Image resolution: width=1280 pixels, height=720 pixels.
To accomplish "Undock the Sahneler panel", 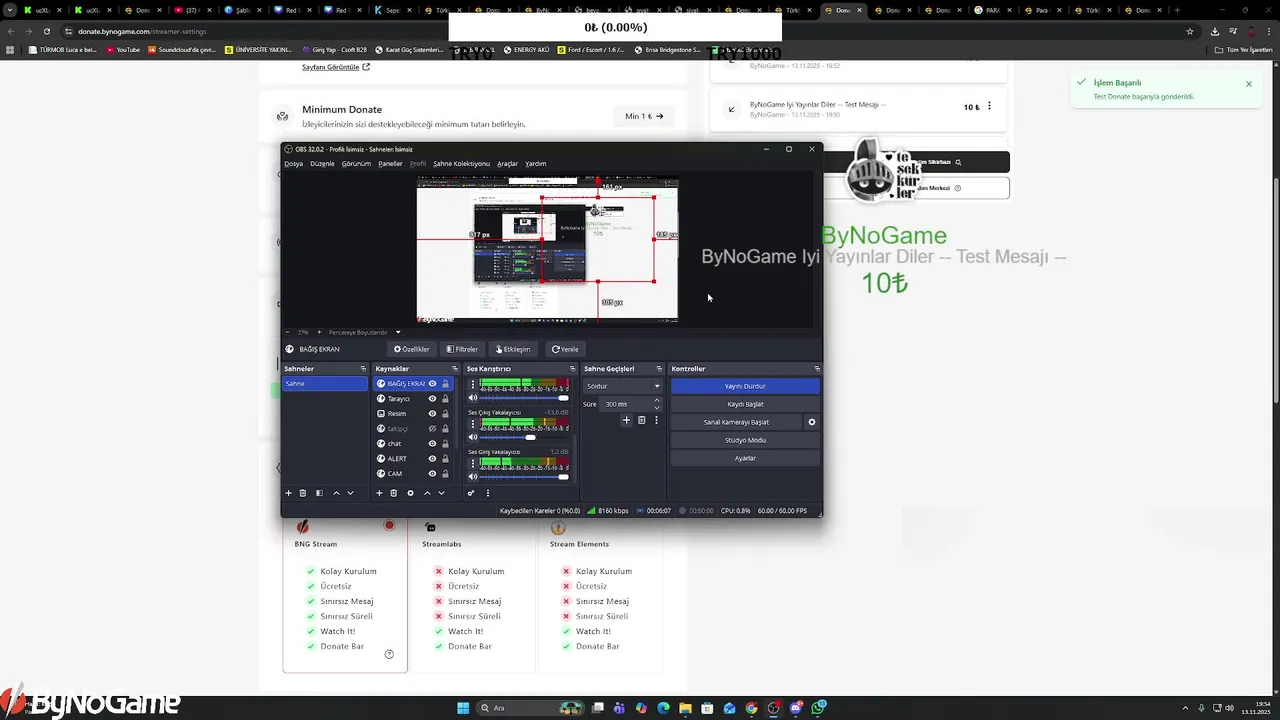I will point(363,369).
